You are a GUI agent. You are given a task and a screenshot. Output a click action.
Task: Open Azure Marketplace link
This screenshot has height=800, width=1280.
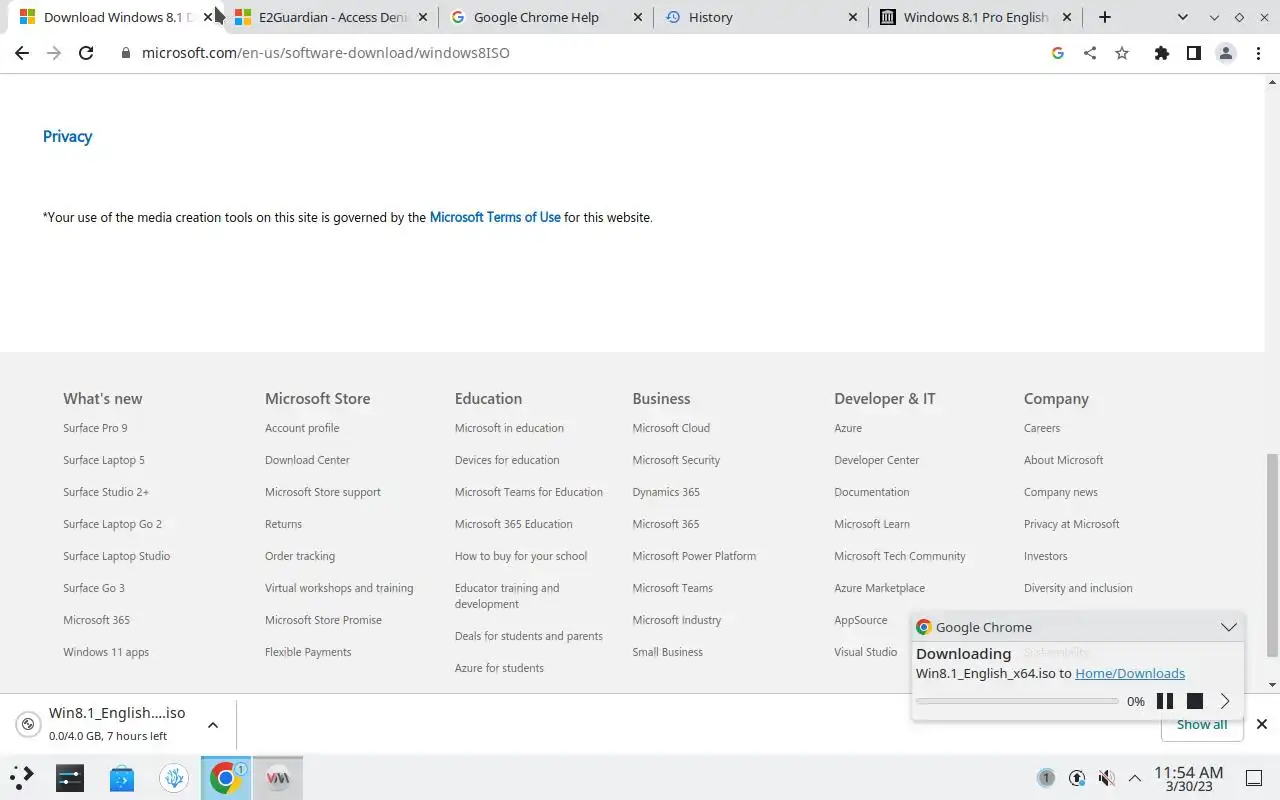click(x=880, y=588)
